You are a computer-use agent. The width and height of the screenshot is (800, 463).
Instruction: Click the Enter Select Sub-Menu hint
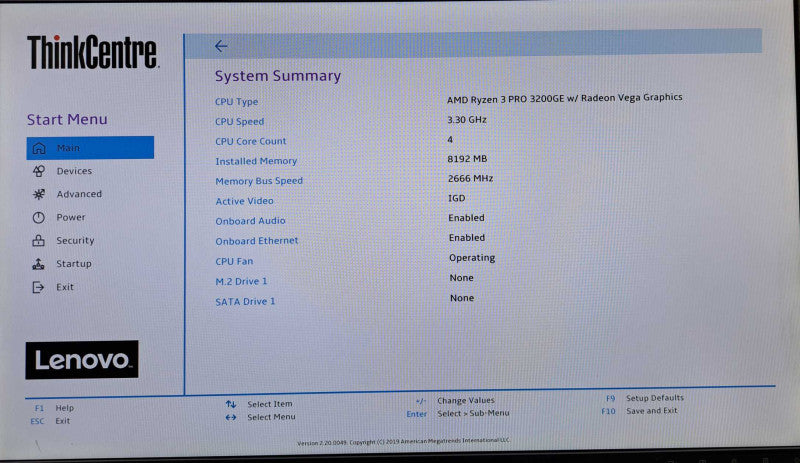tap(458, 413)
